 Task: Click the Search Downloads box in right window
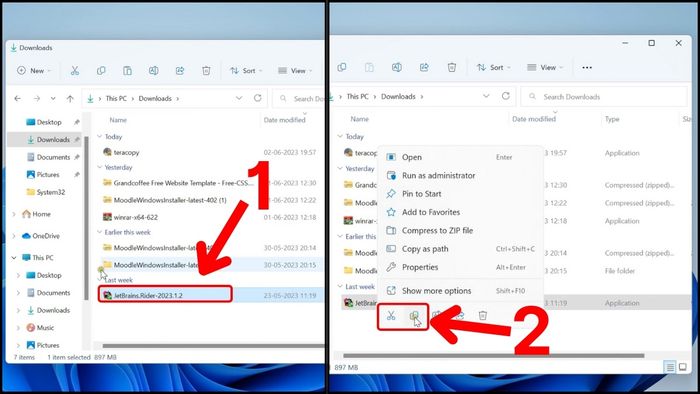tap(604, 96)
